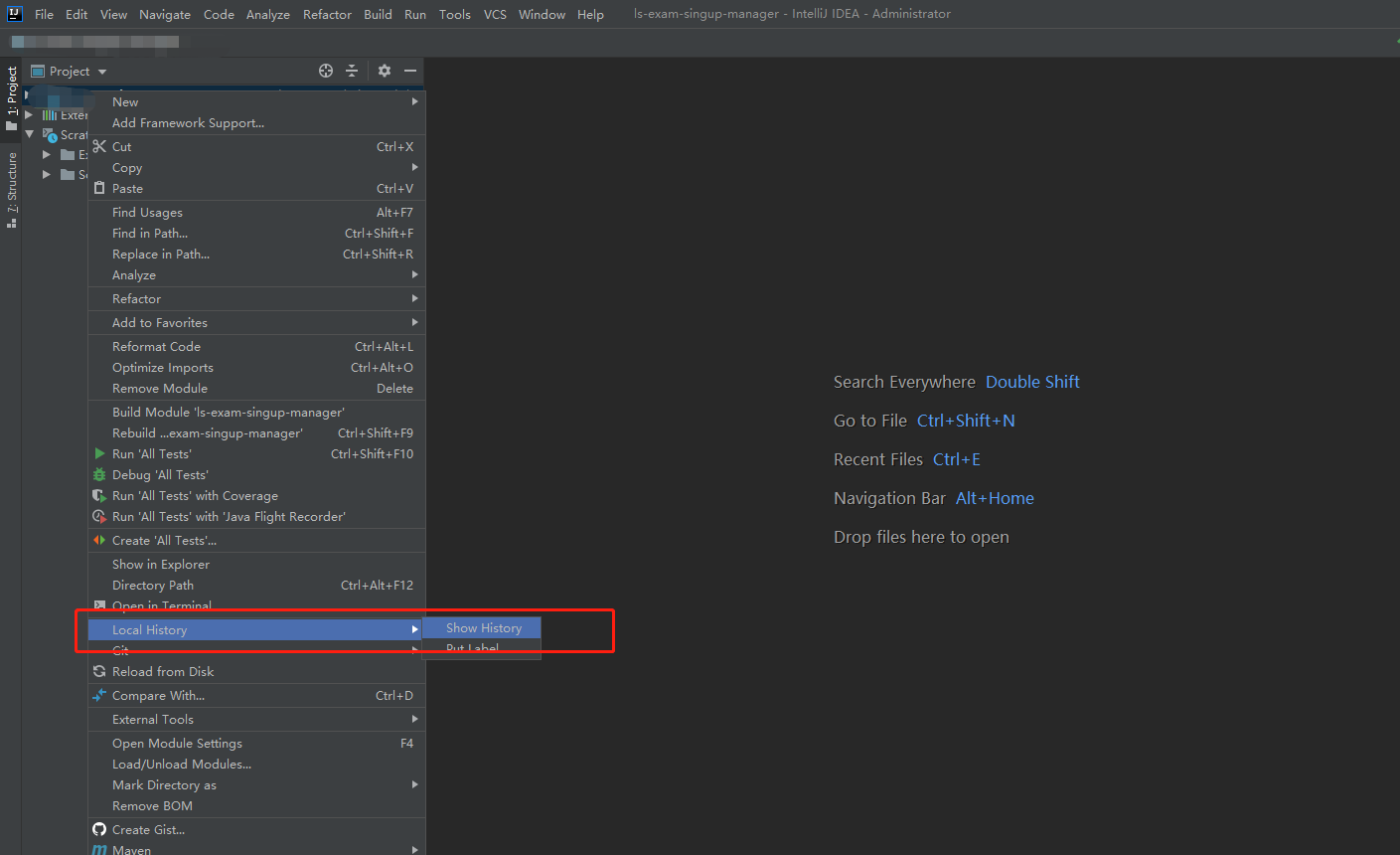
Task: Select the Run 'All Tests' green play icon
Action: (99, 453)
